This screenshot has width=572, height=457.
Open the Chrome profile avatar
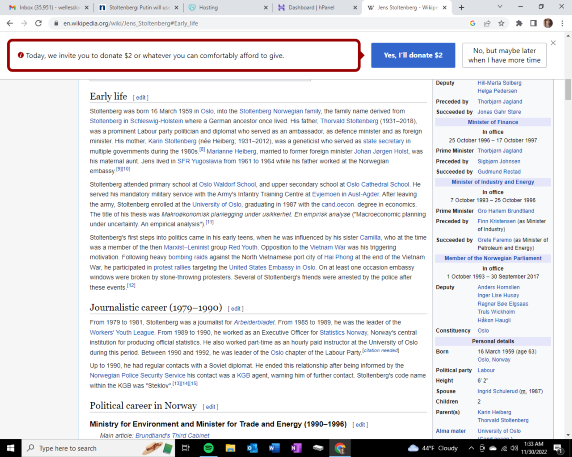(548, 23)
